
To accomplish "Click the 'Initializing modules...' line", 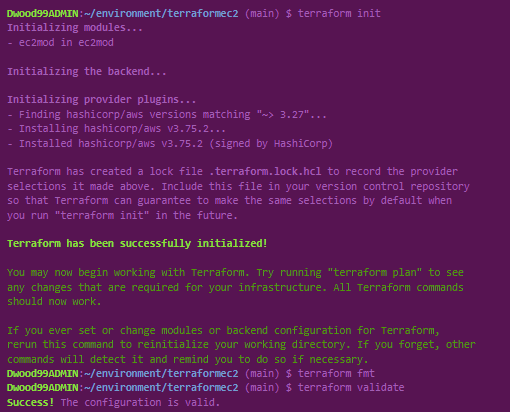I will (x=75, y=28).
